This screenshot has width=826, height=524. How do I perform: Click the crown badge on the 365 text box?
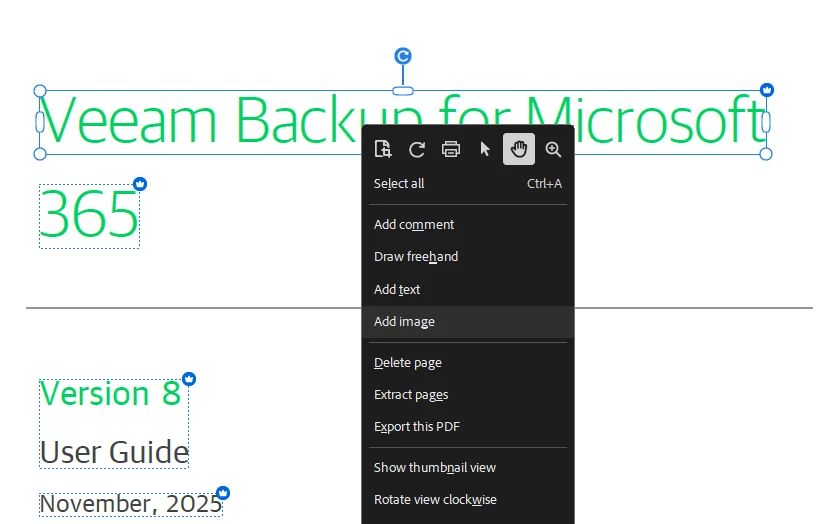point(140,184)
